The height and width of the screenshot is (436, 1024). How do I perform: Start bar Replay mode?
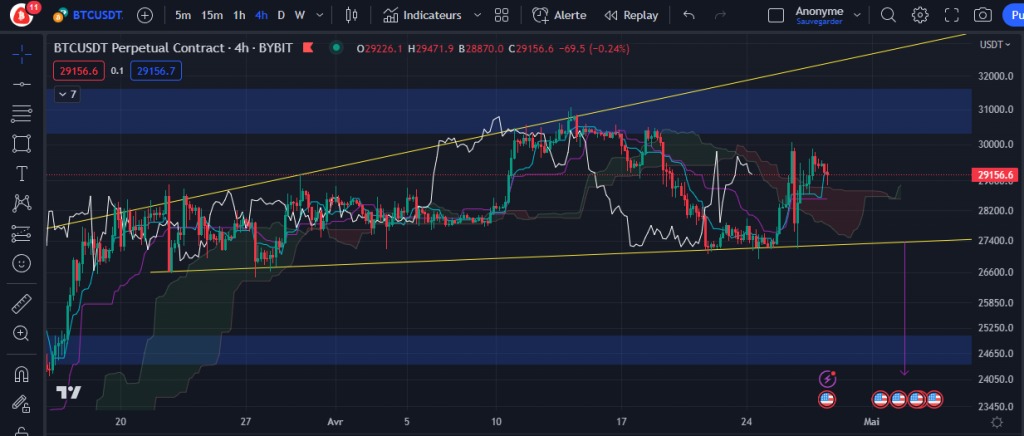tap(631, 15)
